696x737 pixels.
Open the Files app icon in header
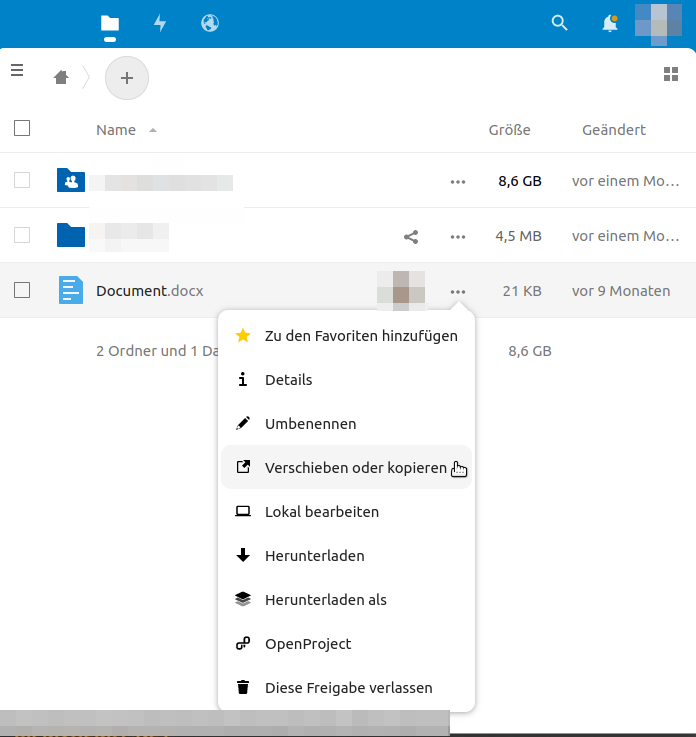click(110, 23)
